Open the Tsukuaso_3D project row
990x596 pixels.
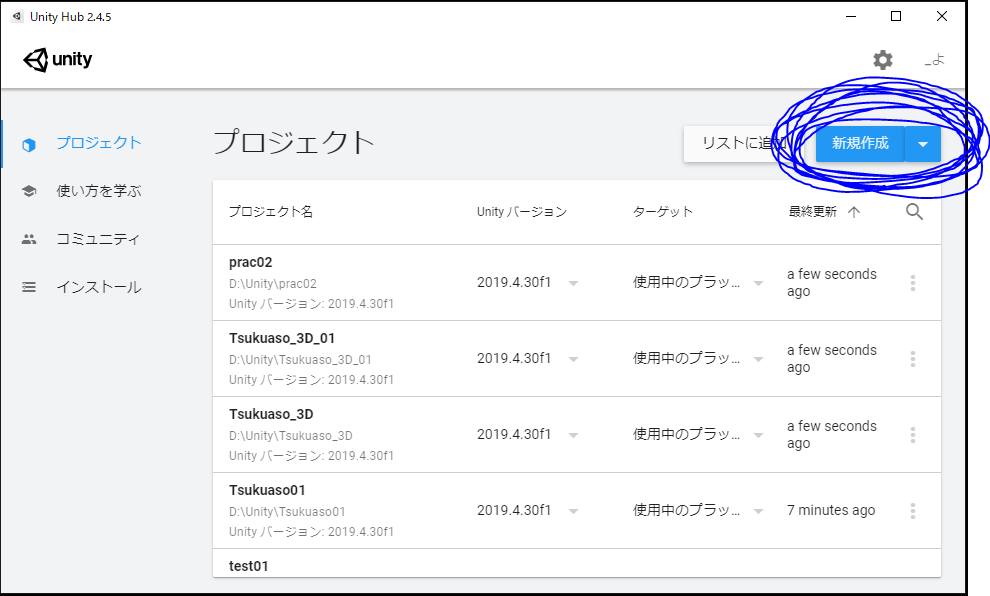(x=576, y=435)
